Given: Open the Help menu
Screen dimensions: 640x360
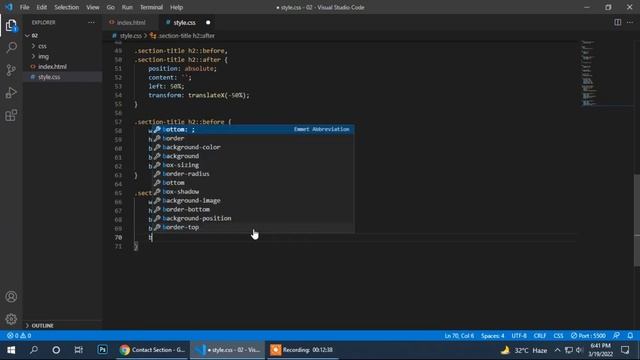Looking at the screenshot, I should 176,7.
